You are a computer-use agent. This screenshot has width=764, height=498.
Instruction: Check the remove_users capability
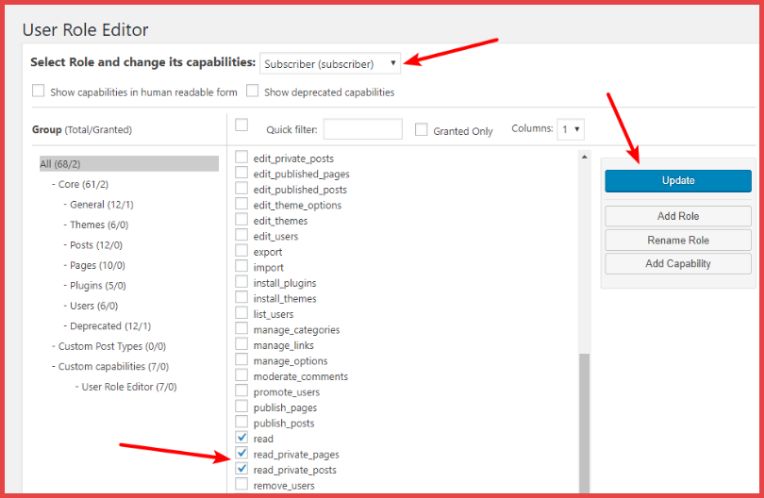[241, 484]
